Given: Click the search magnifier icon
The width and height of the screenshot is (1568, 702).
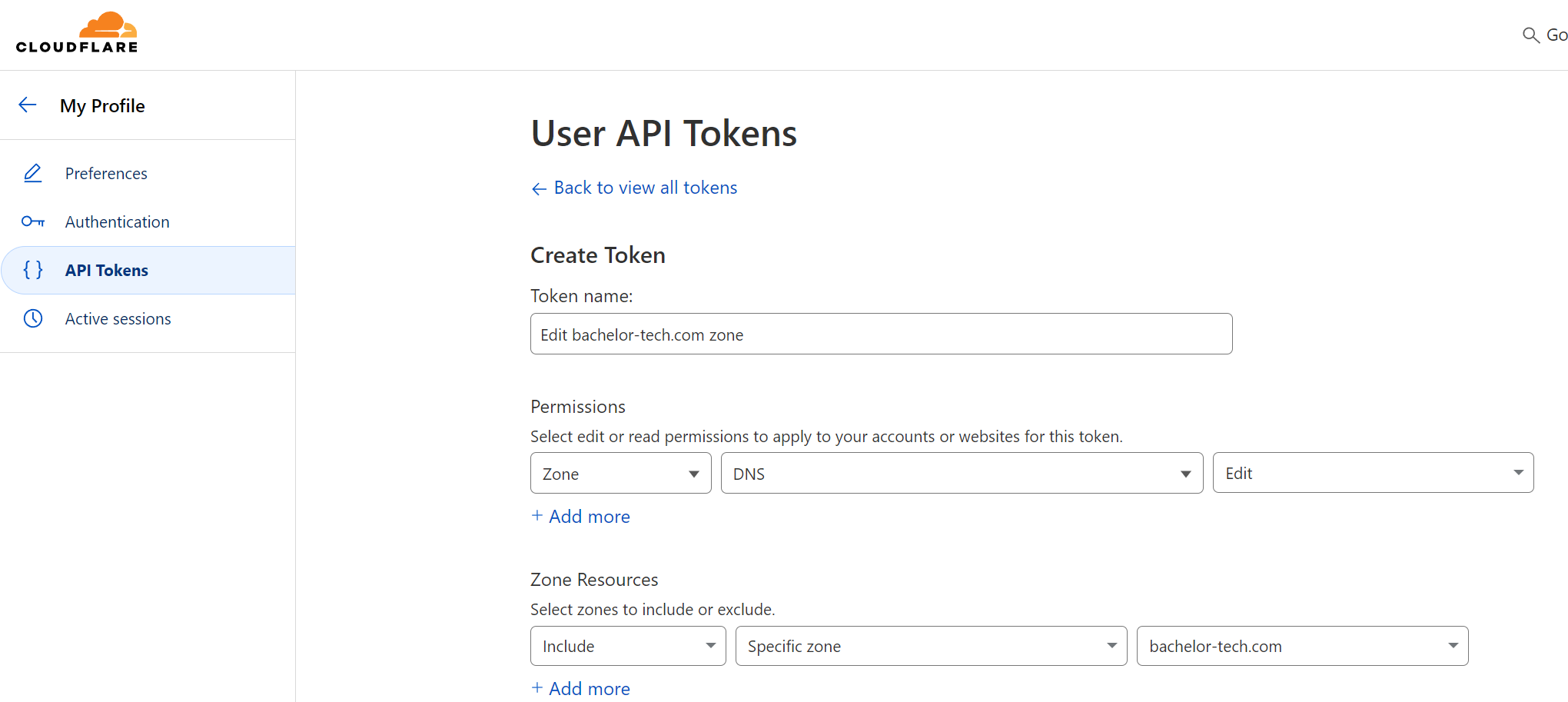Looking at the screenshot, I should click(x=1530, y=35).
